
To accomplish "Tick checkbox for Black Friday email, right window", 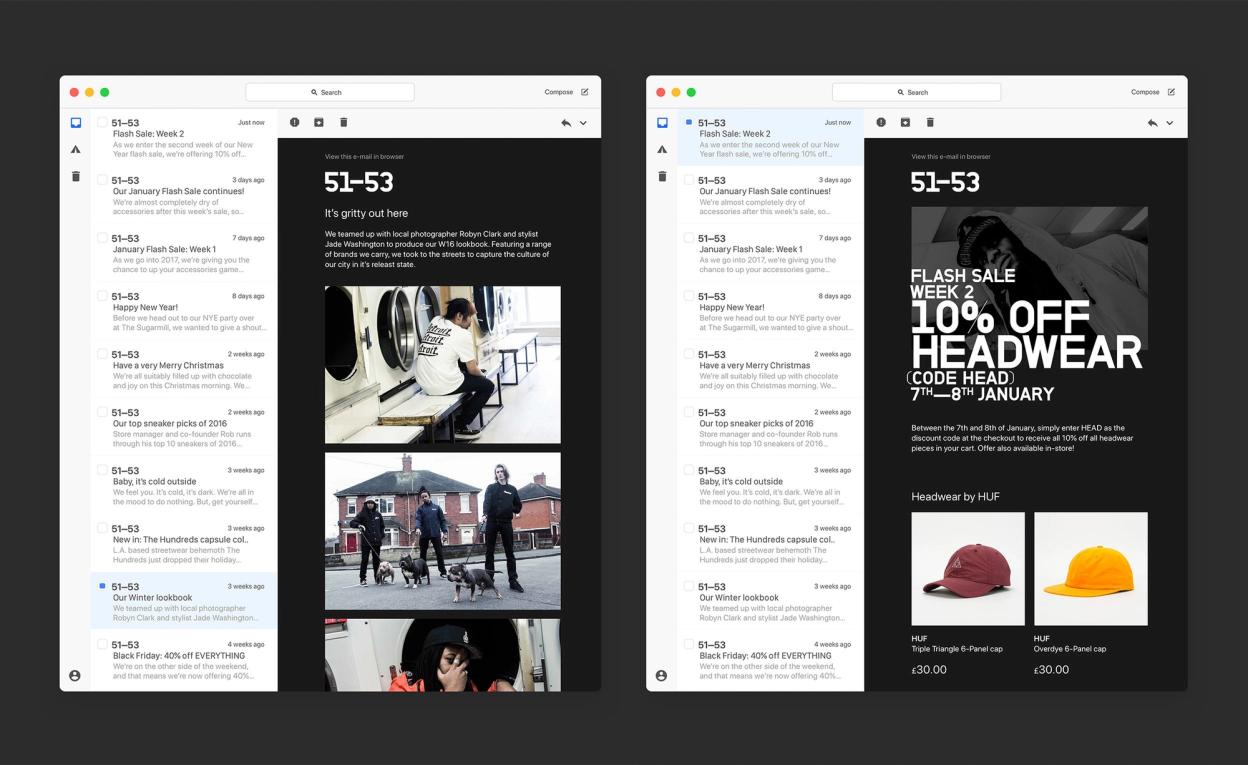I will (x=689, y=644).
